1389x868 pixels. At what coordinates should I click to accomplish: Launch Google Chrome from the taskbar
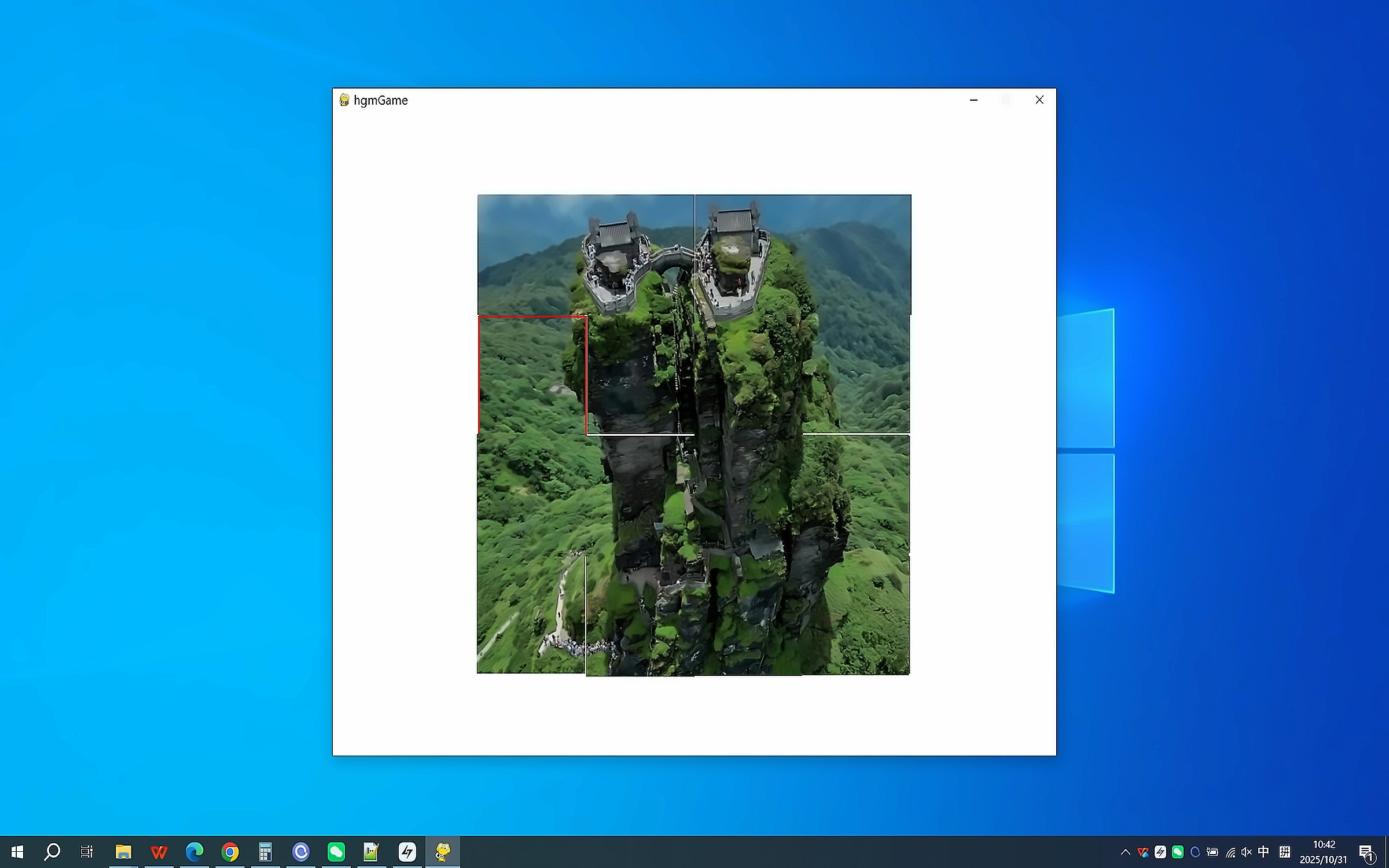click(230, 852)
